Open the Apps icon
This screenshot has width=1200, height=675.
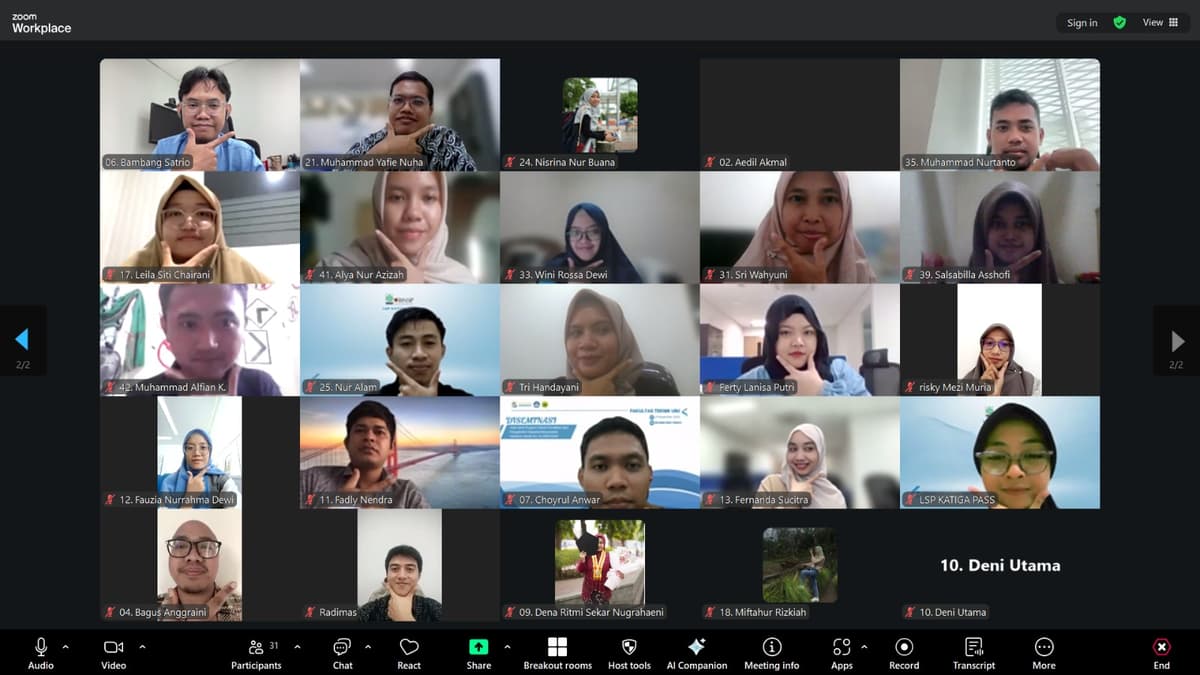click(x=842, y=647)
